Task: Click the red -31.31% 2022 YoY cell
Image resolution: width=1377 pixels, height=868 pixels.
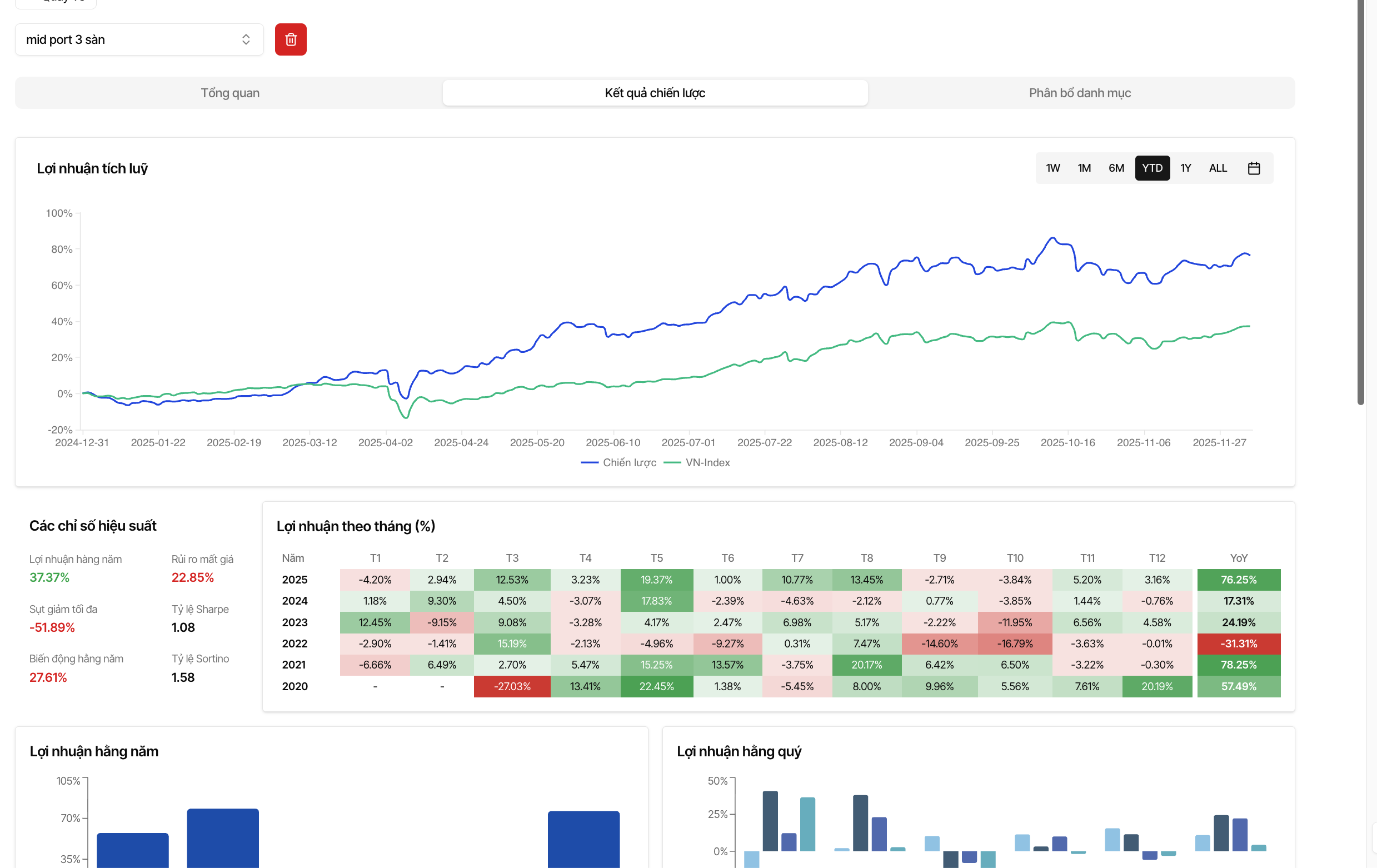Action: pyautogui.click(x=1238, y=643)
